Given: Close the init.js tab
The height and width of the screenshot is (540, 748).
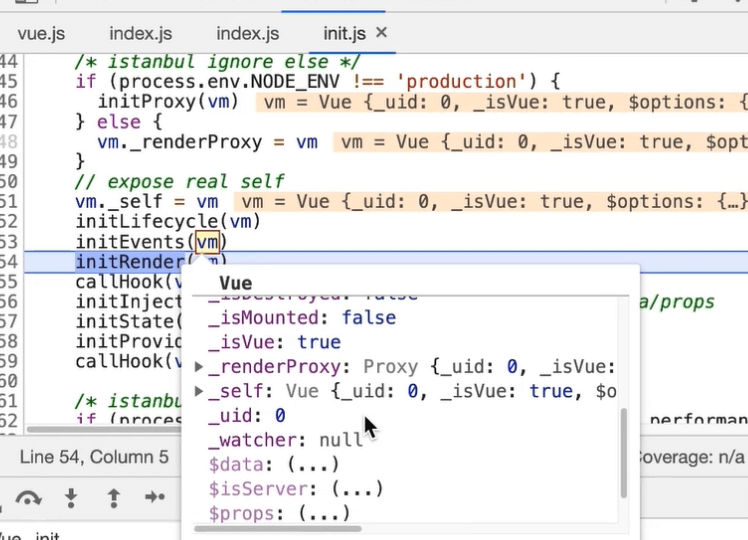Looking at the screenshot, I should [381, 32].
